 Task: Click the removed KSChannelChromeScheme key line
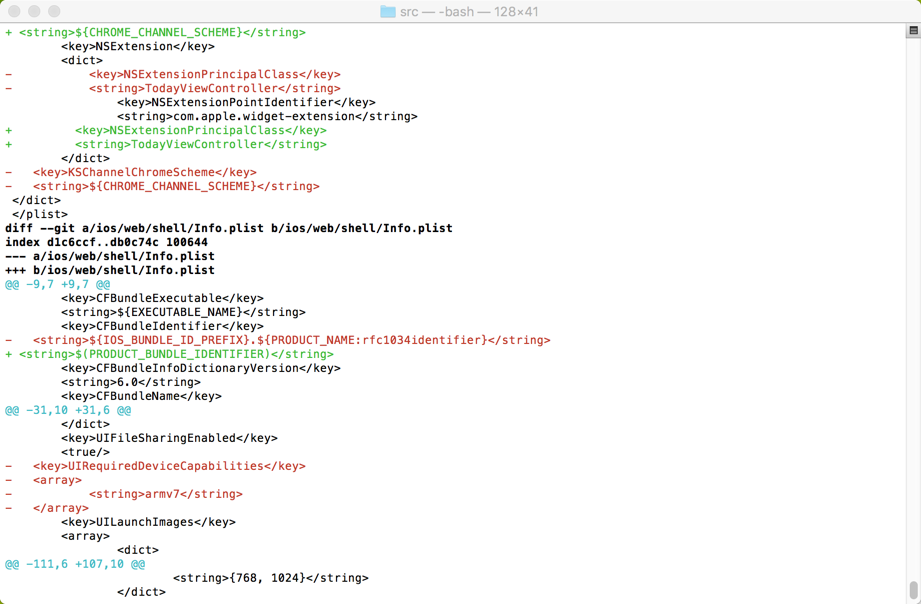[x=144, y=172]
